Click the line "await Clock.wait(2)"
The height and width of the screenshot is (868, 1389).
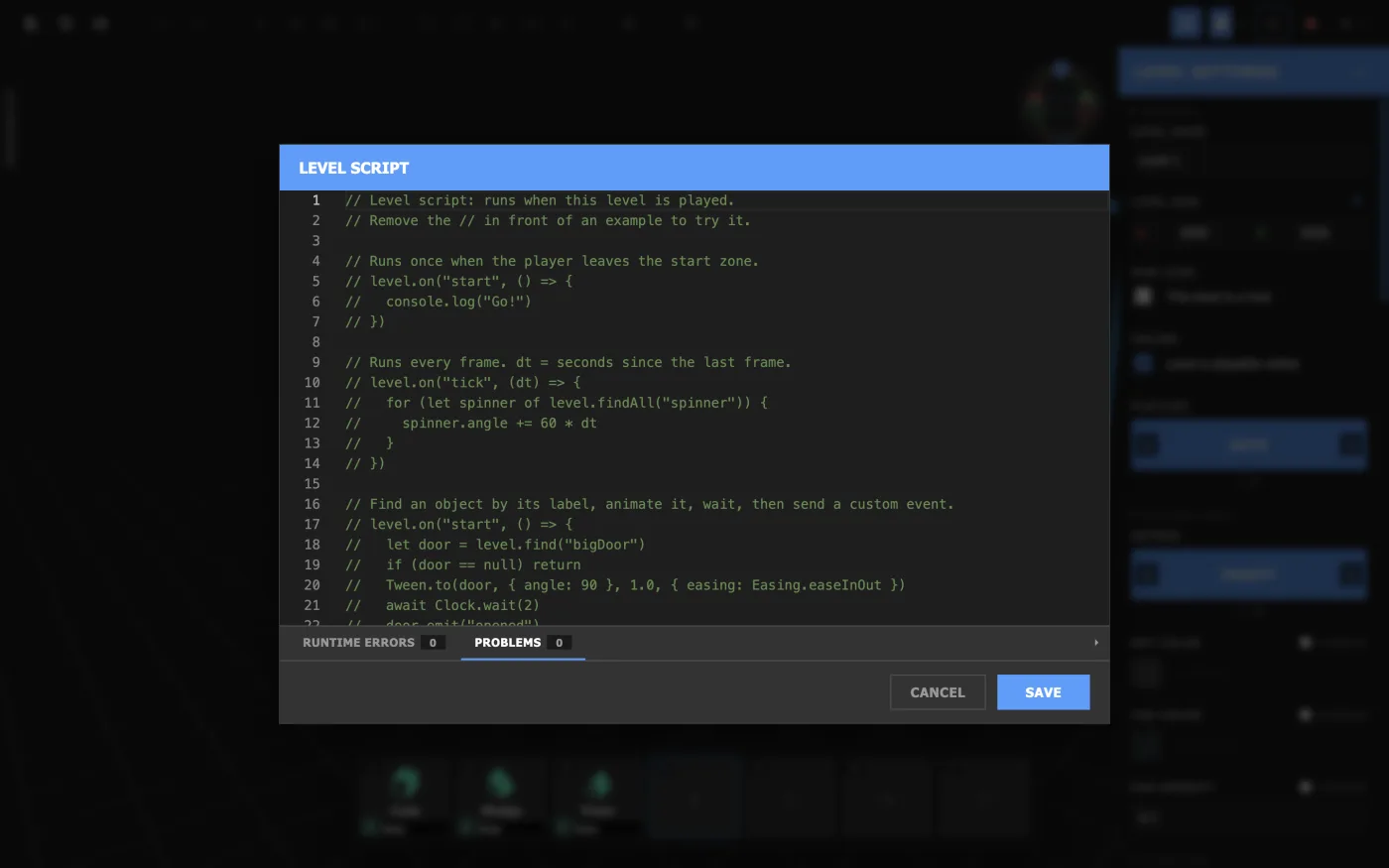click(x=442, y=605)
